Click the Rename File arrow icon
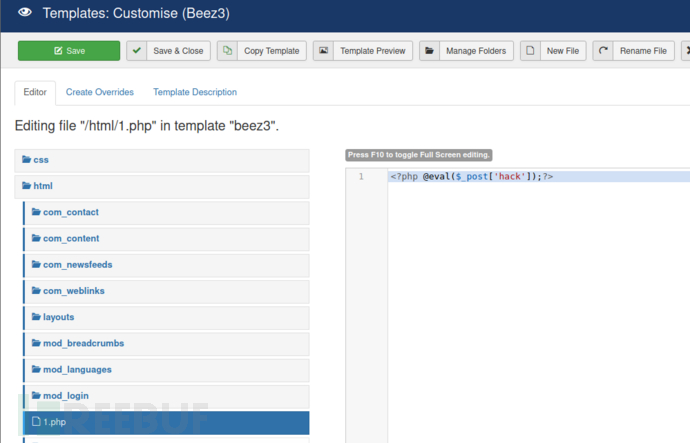Image resolution: width=690 pixels, height=443 pixels. coord(603,51)
